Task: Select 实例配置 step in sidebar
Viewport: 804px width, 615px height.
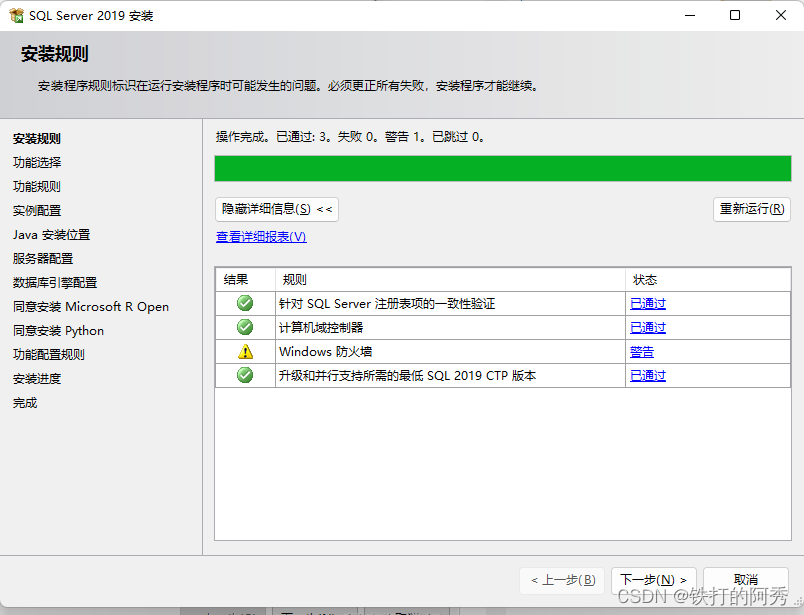Action: point(37,211)
